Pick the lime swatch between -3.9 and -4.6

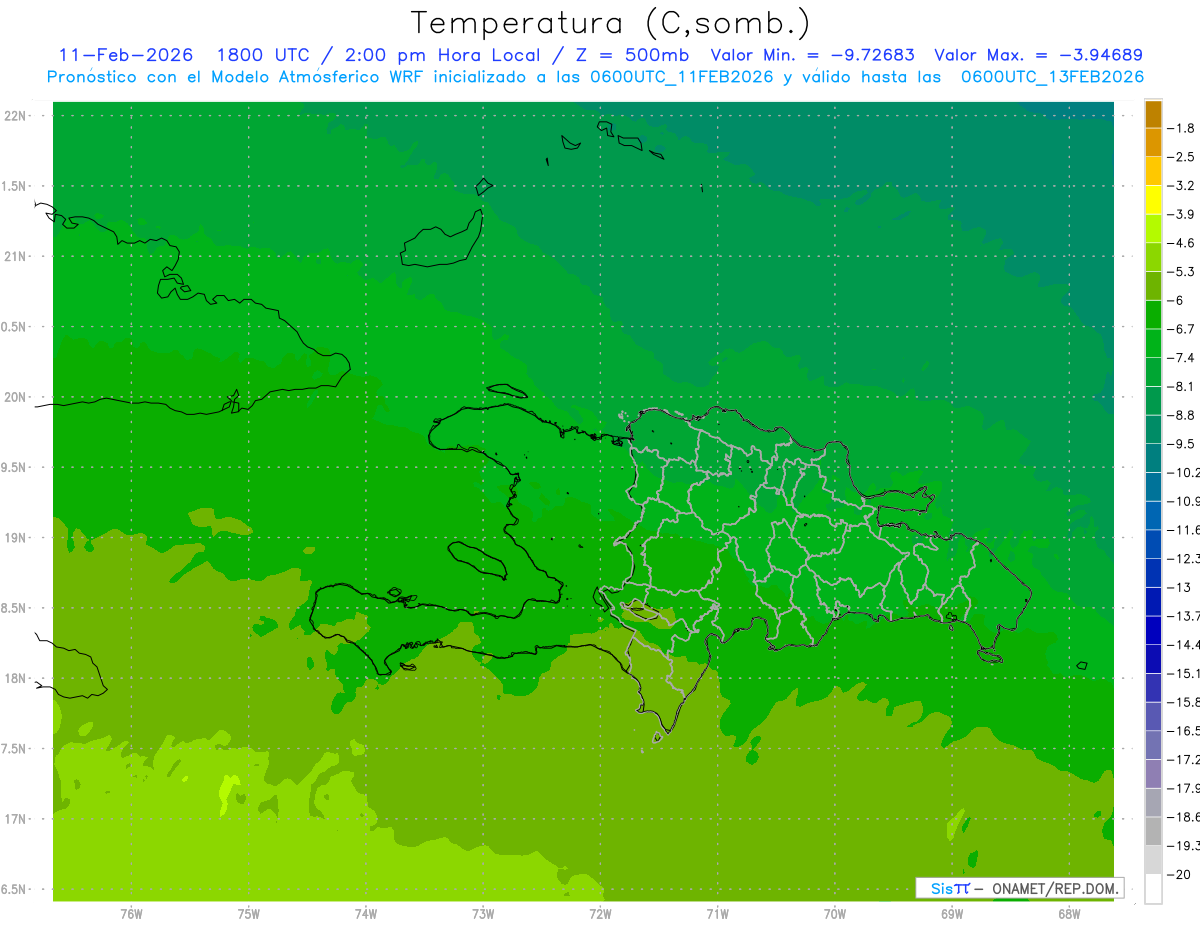tap(1153, 228)
